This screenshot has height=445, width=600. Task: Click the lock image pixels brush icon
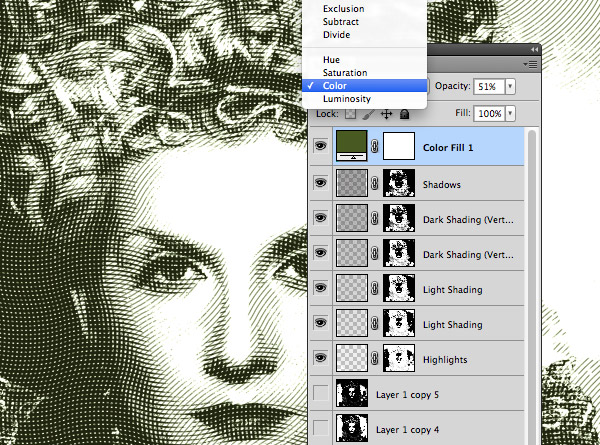(x=369, y=115)
